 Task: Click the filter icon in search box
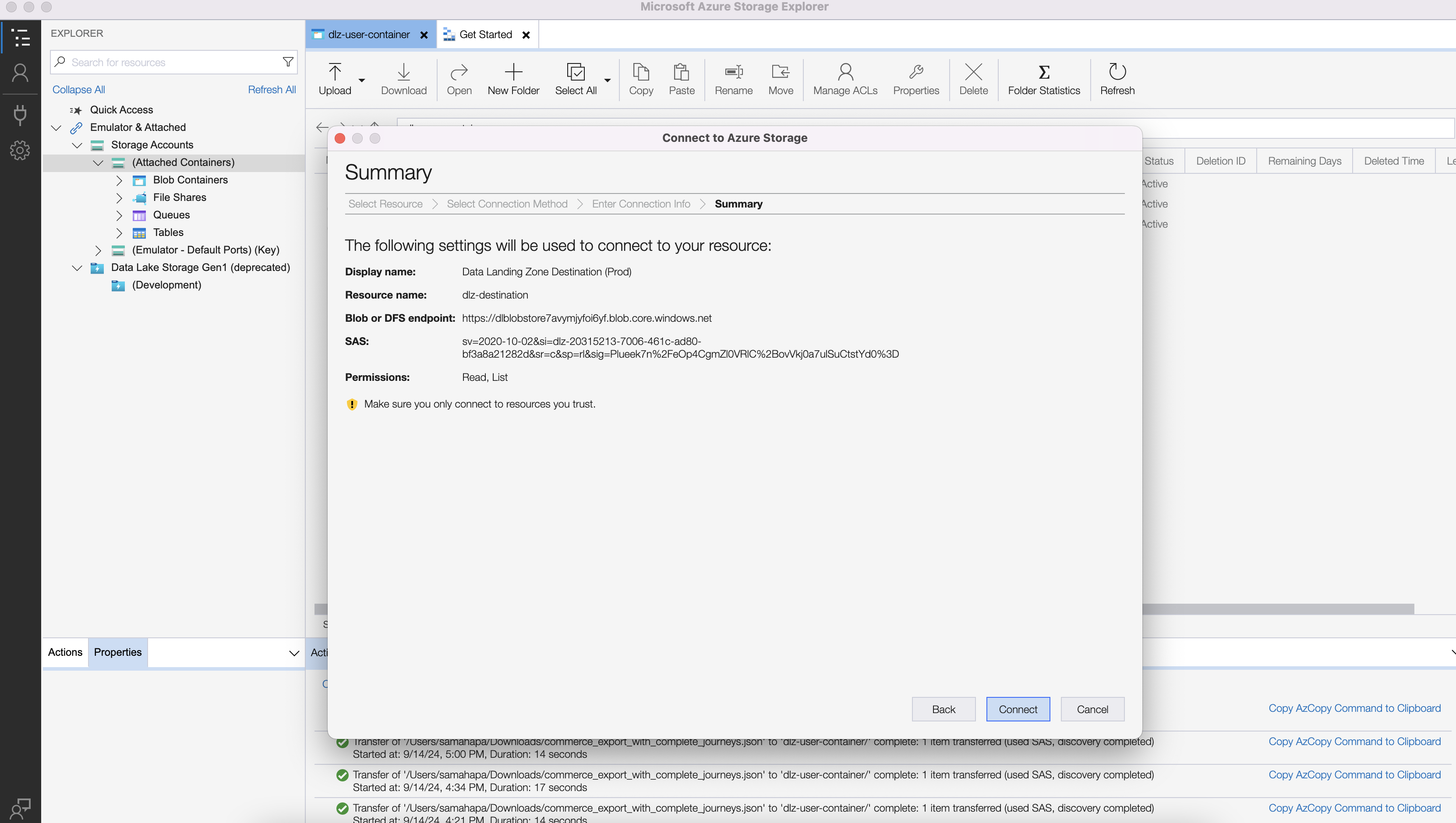[x=288, y=62]
